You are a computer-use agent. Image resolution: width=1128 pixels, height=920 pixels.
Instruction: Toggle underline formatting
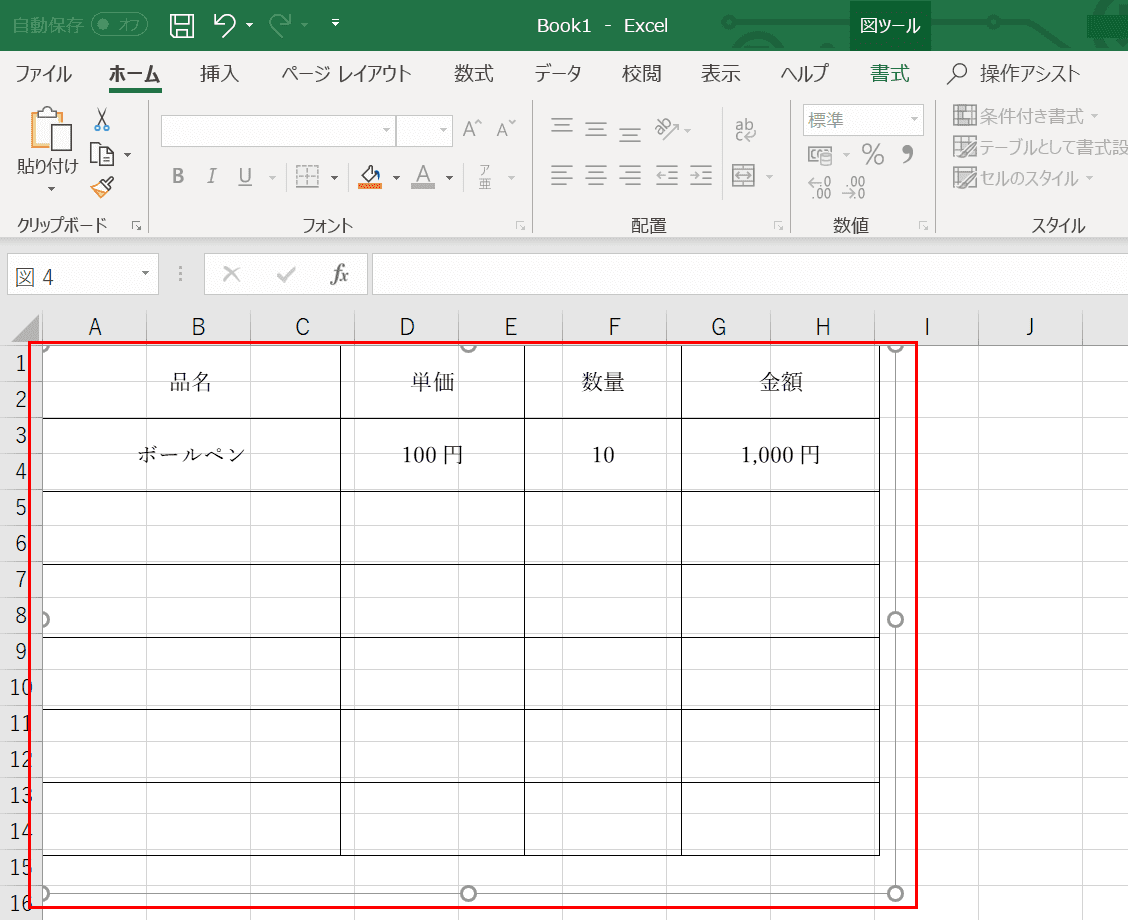click(x=245, y=176)
